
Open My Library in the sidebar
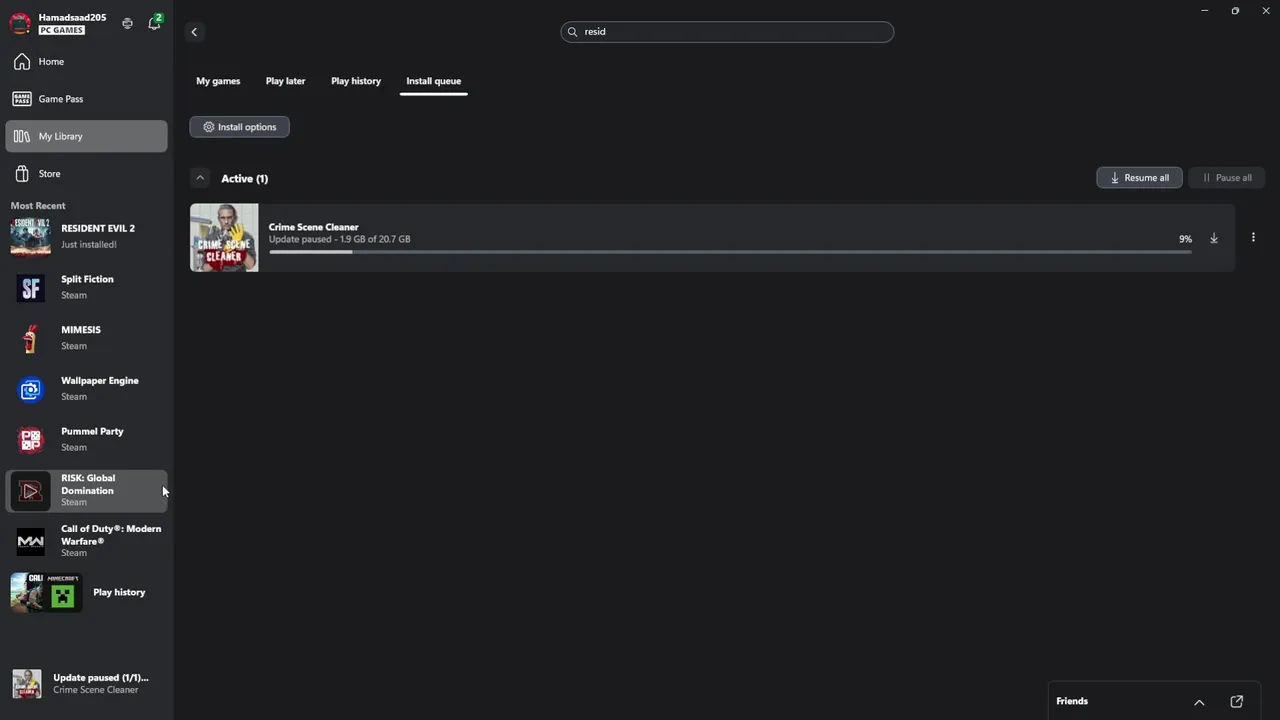[x=86, y=136]
